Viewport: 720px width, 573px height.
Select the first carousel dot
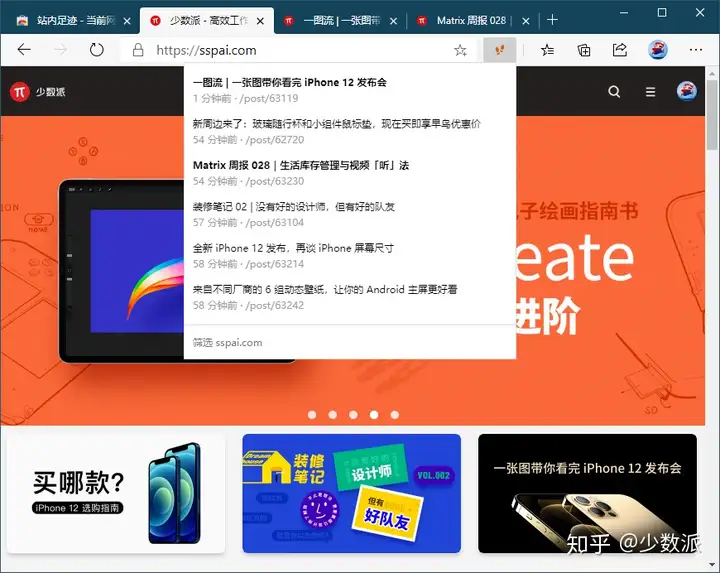coord(312,415)
